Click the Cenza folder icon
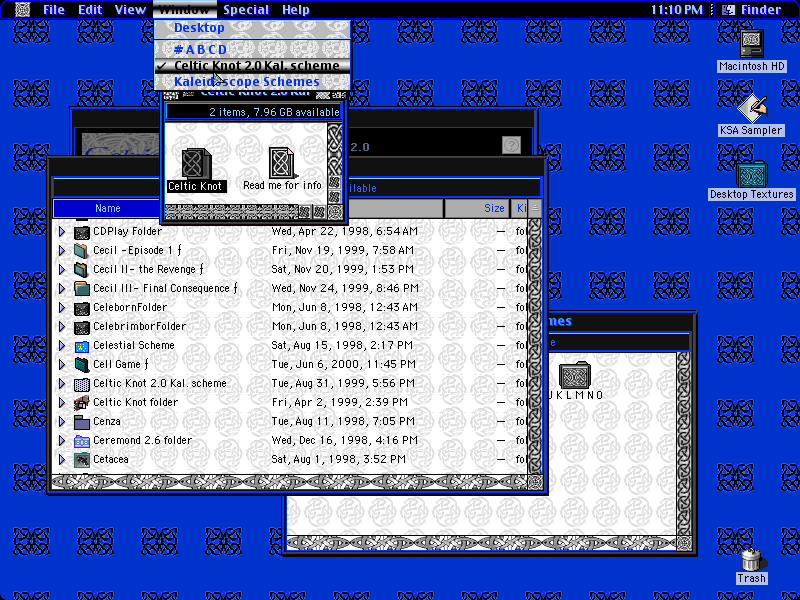This screenshot has width=800, height=600. pos(82,422)
